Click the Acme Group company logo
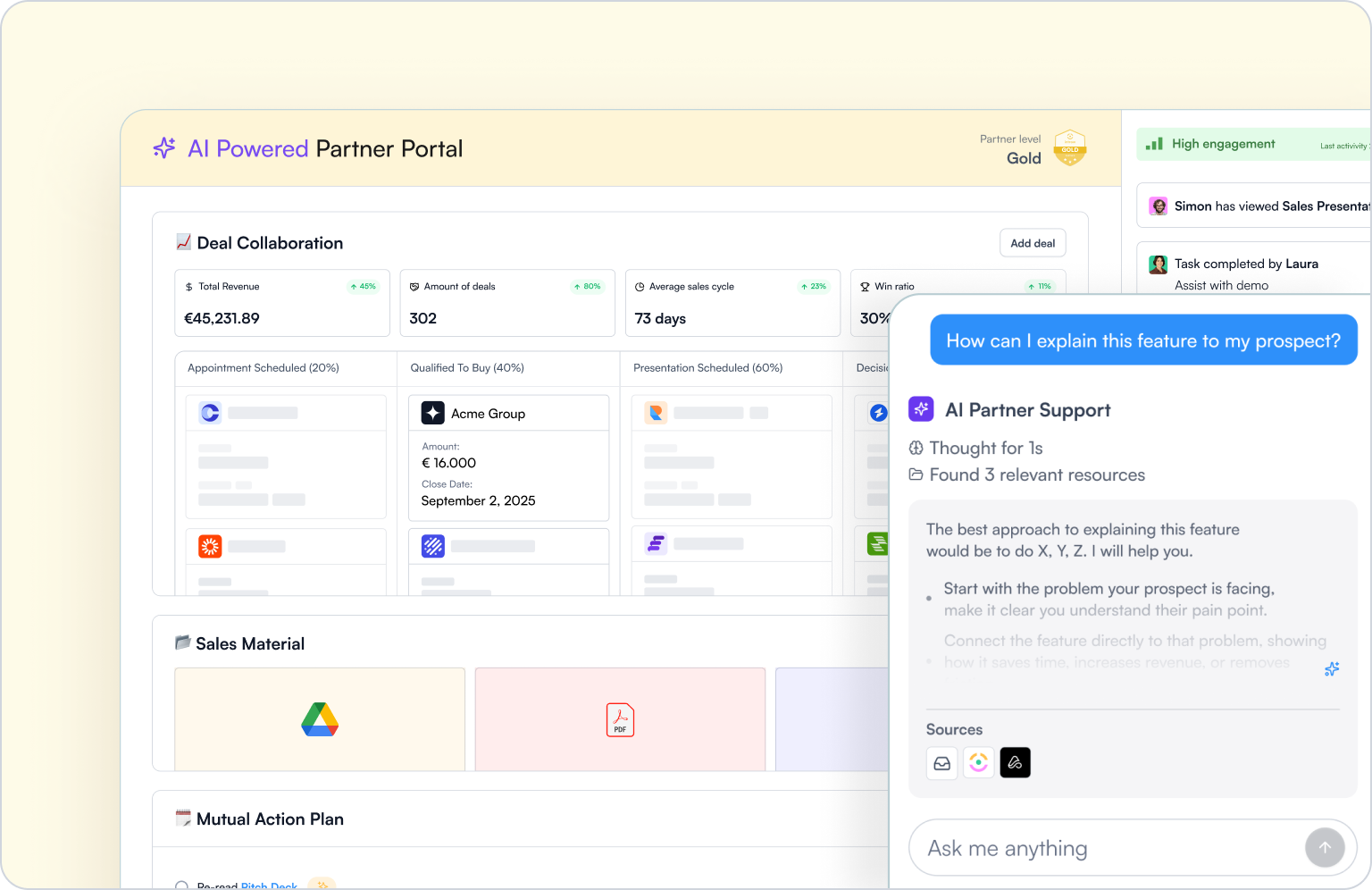1372x890 pixels. (x=432, y=412)
